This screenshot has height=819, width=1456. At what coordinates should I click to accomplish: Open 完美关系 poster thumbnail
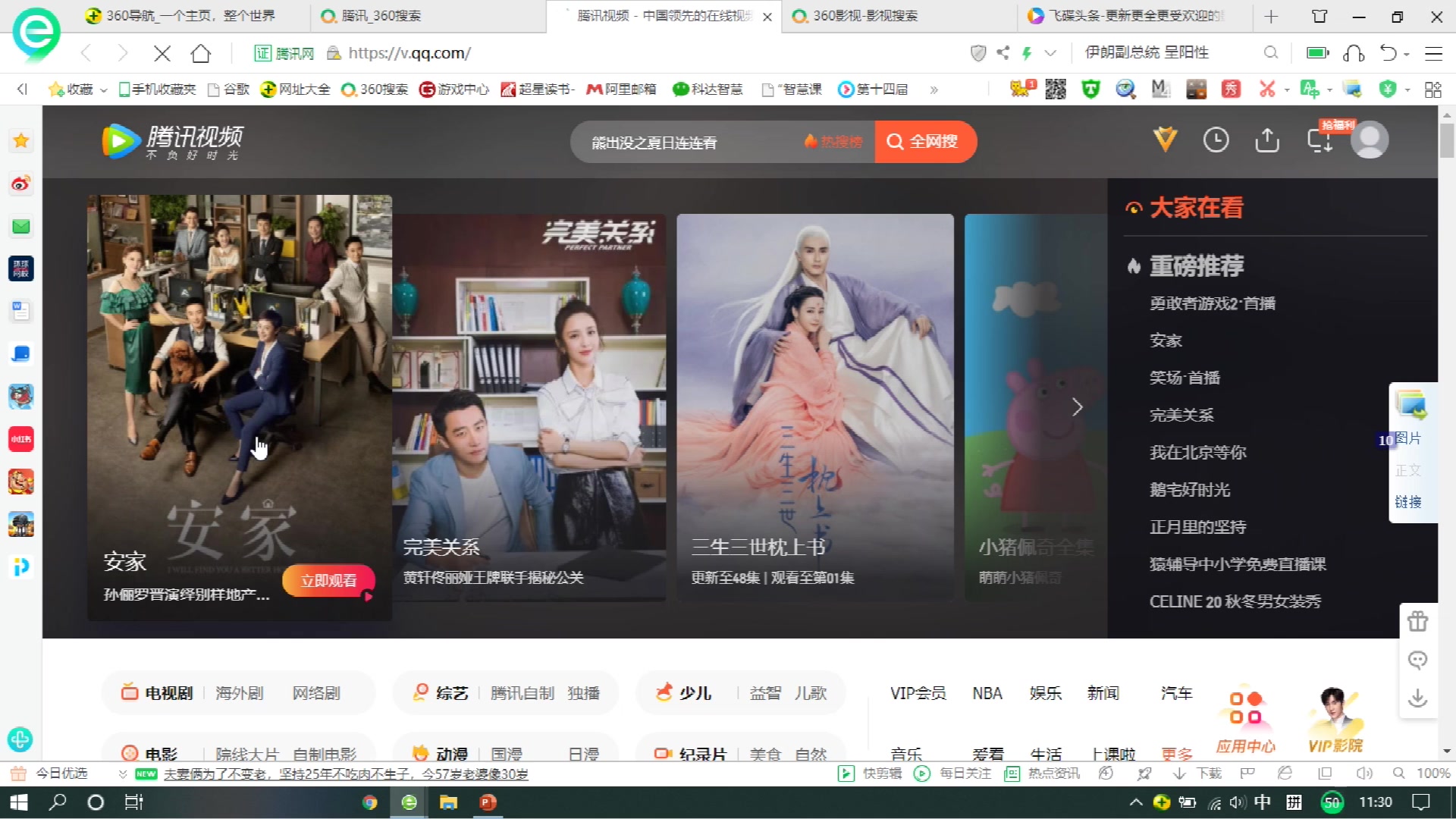pos(529,407)
